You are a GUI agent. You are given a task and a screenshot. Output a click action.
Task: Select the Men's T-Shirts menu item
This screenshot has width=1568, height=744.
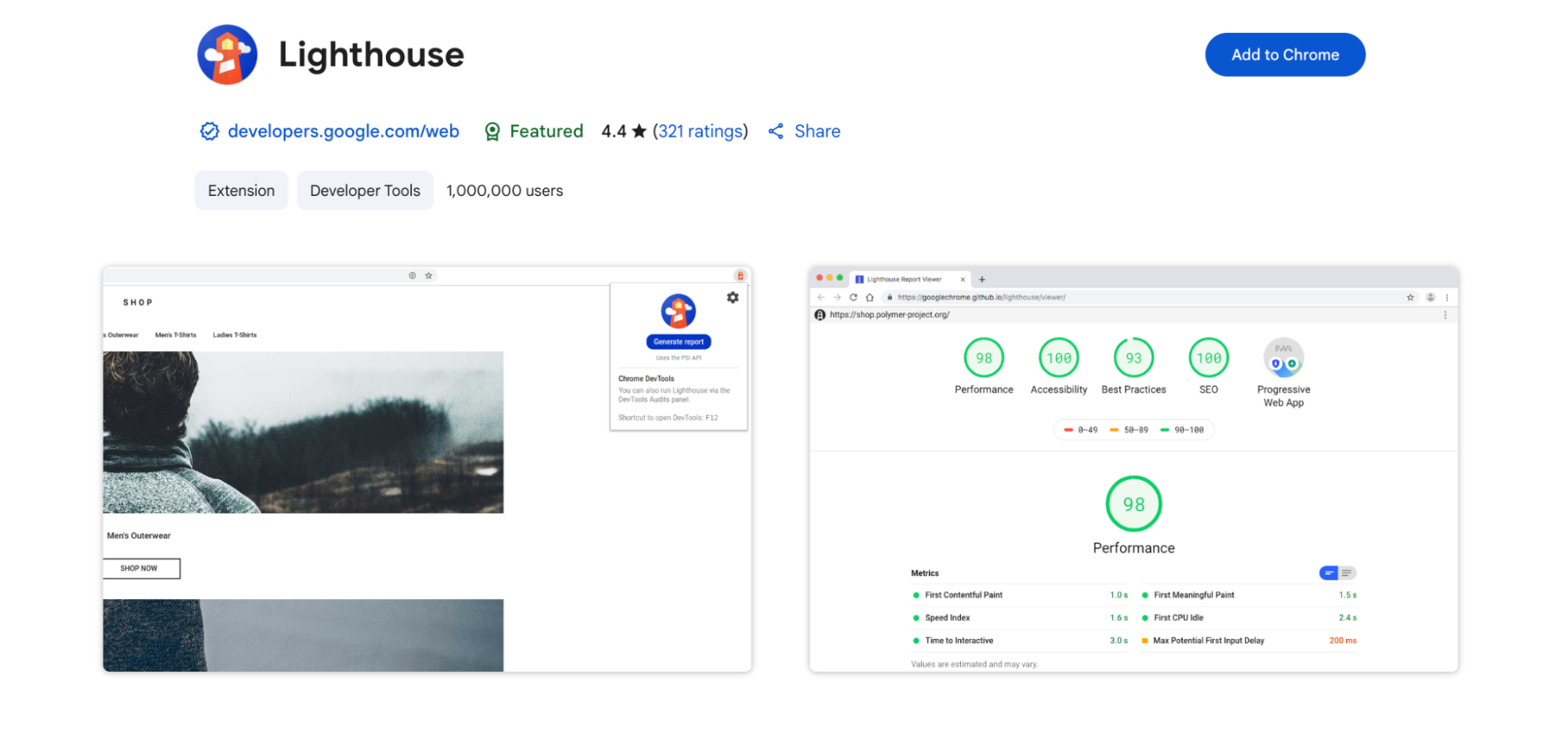tap(176, 335)
